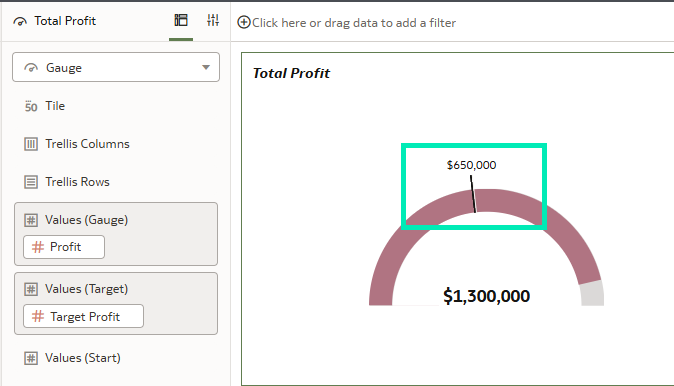The width and height of the screenshot is (674, 386).
Task: Select the Profit measure chip
Action: point(64,247)
